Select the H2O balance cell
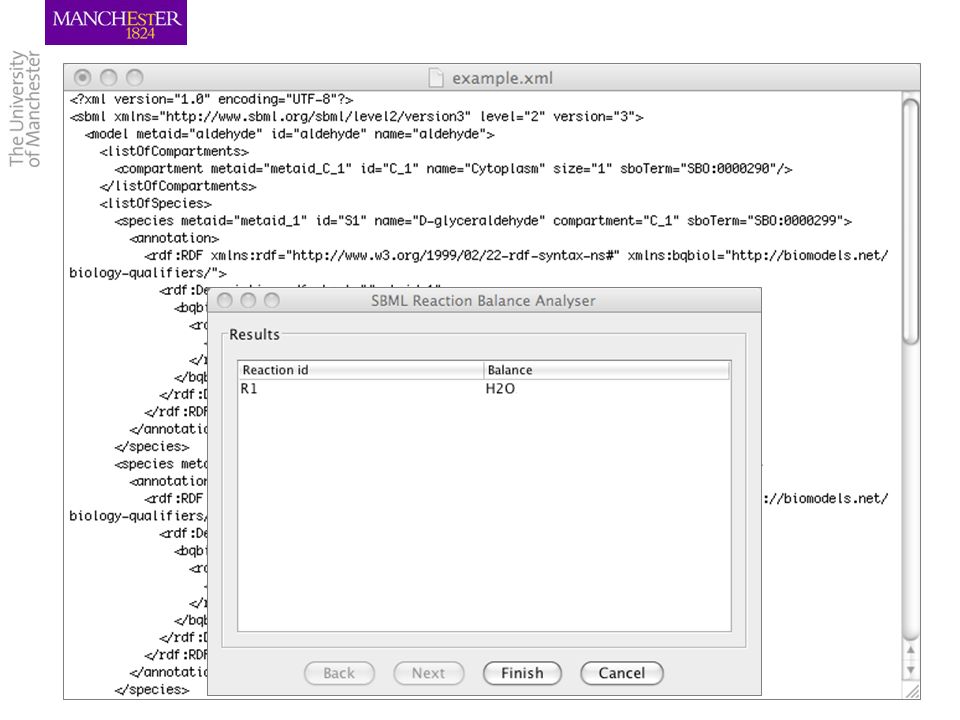Screen dimensions: 960x720 tap(500, 389)
